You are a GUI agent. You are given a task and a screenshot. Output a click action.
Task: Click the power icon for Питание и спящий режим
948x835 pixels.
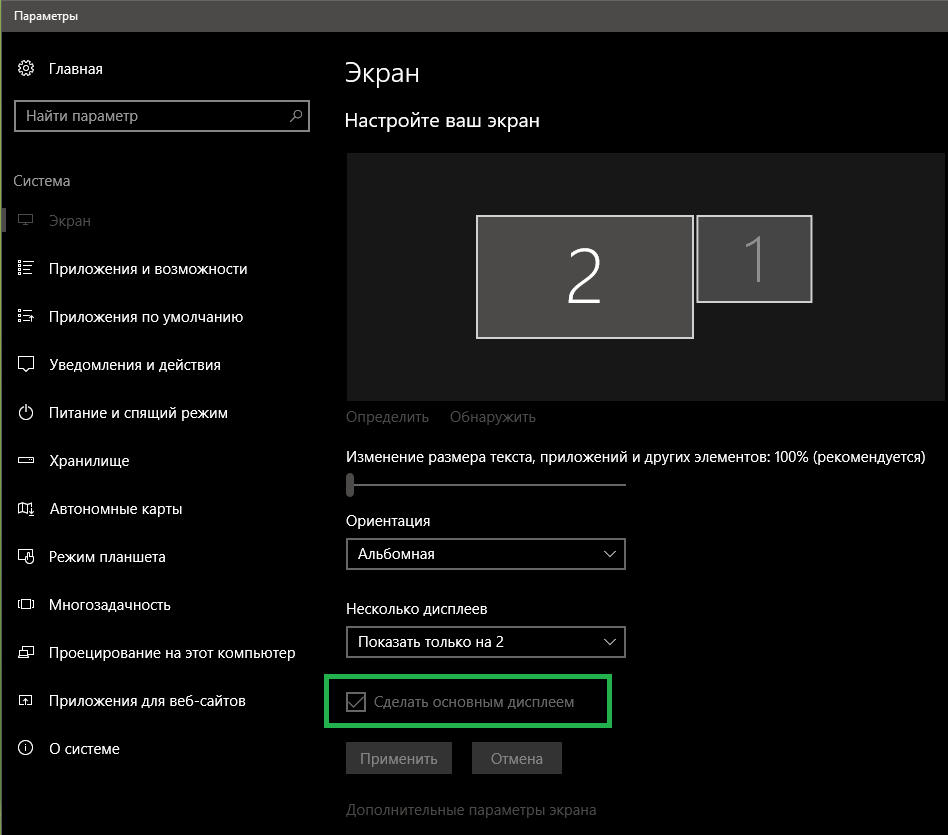[25, 412]
